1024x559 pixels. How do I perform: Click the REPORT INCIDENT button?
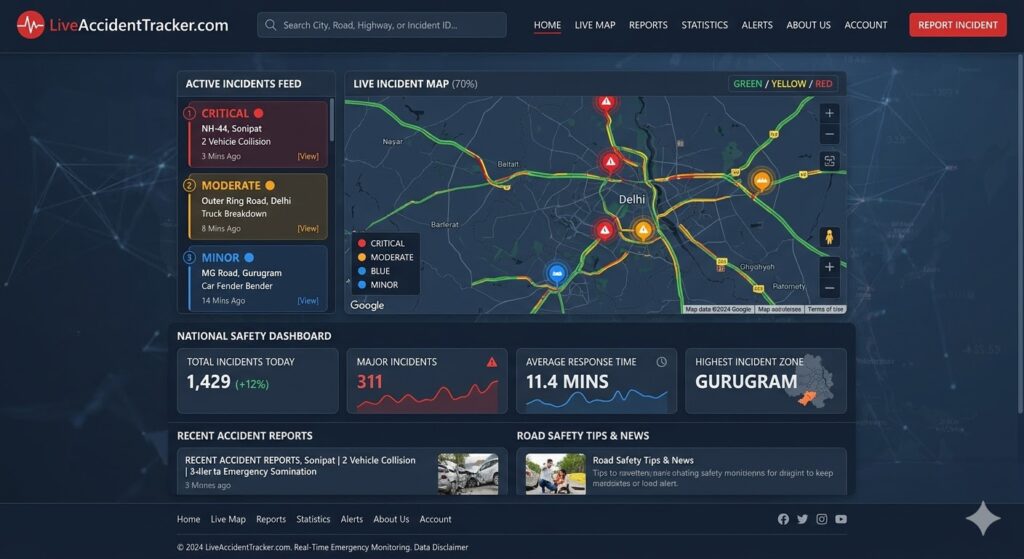(x=958, y=25)
